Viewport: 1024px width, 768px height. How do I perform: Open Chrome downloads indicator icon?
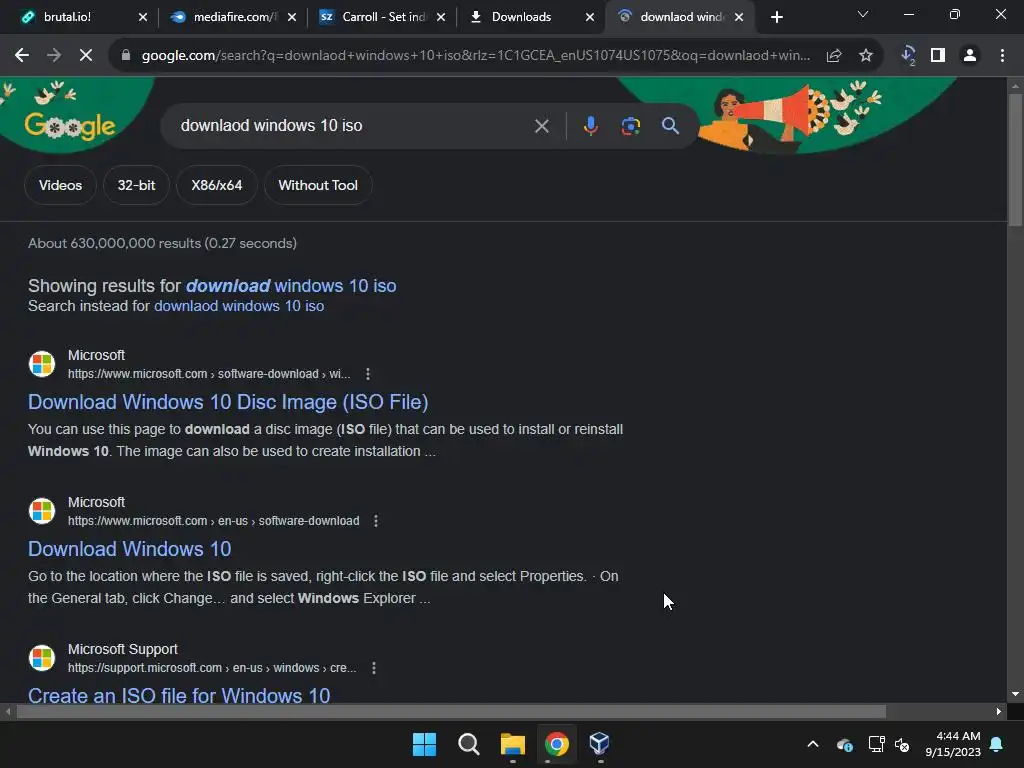[908, 56]
